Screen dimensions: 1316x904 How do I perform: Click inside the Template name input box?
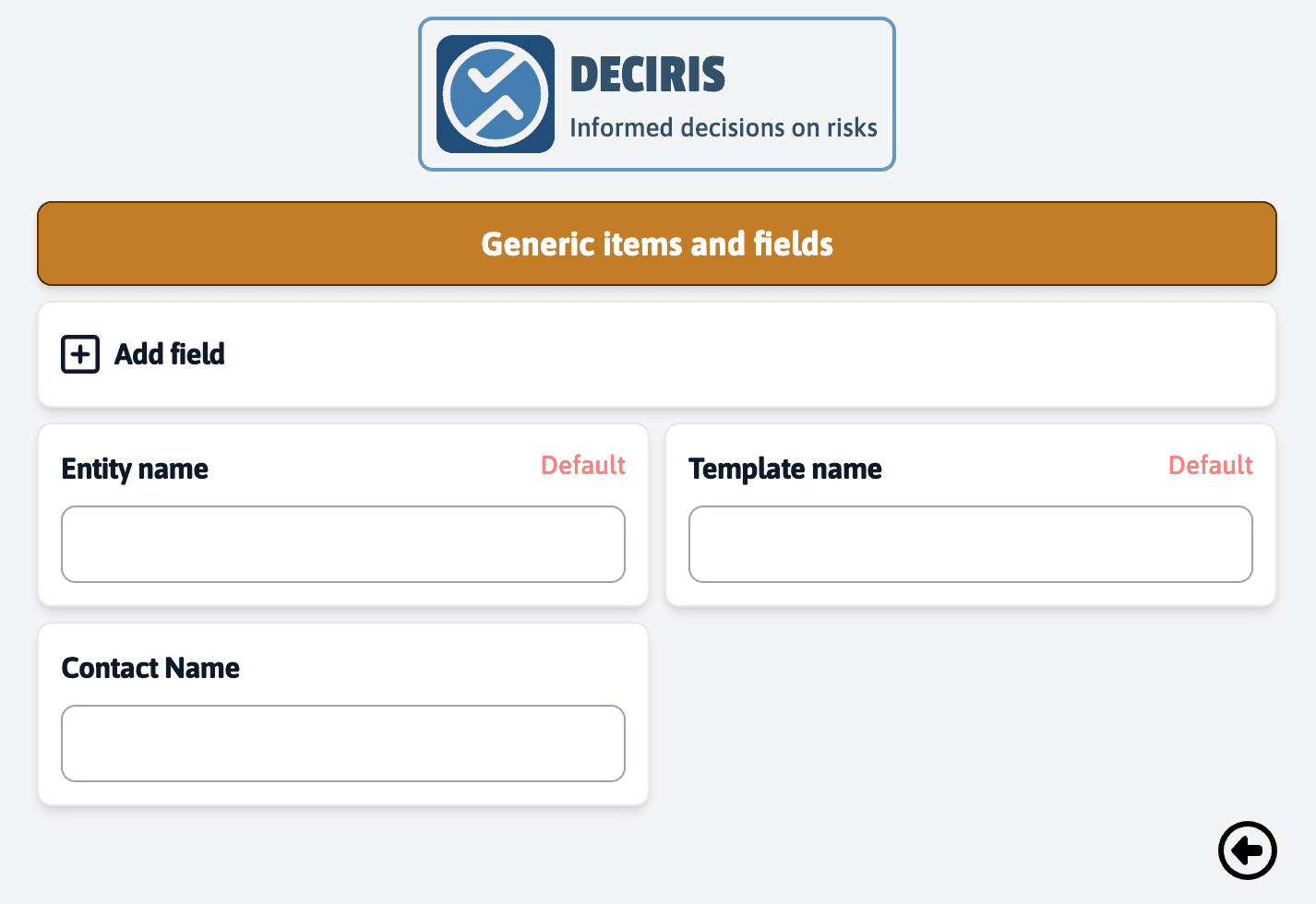[x=970, y=544]
